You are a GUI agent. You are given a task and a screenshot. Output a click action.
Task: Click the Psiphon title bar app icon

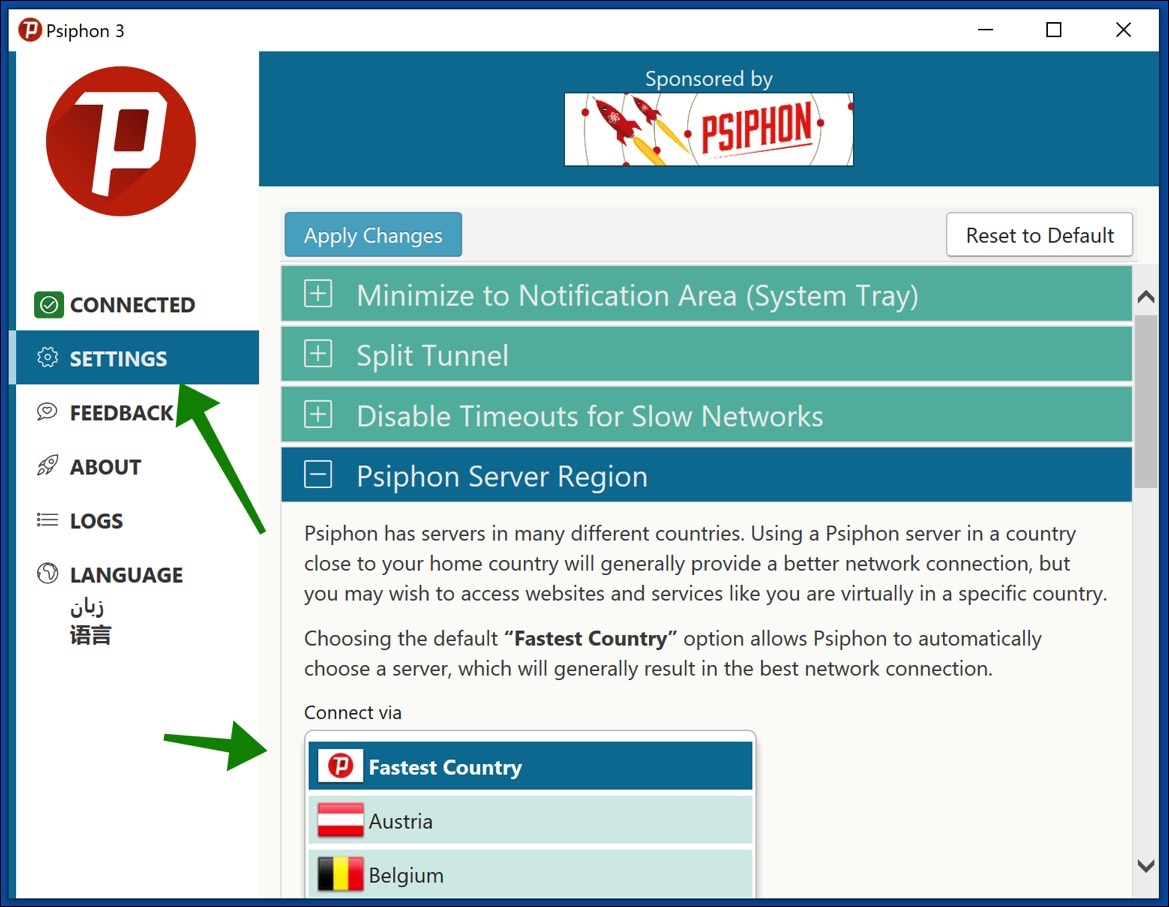[30, 31]
